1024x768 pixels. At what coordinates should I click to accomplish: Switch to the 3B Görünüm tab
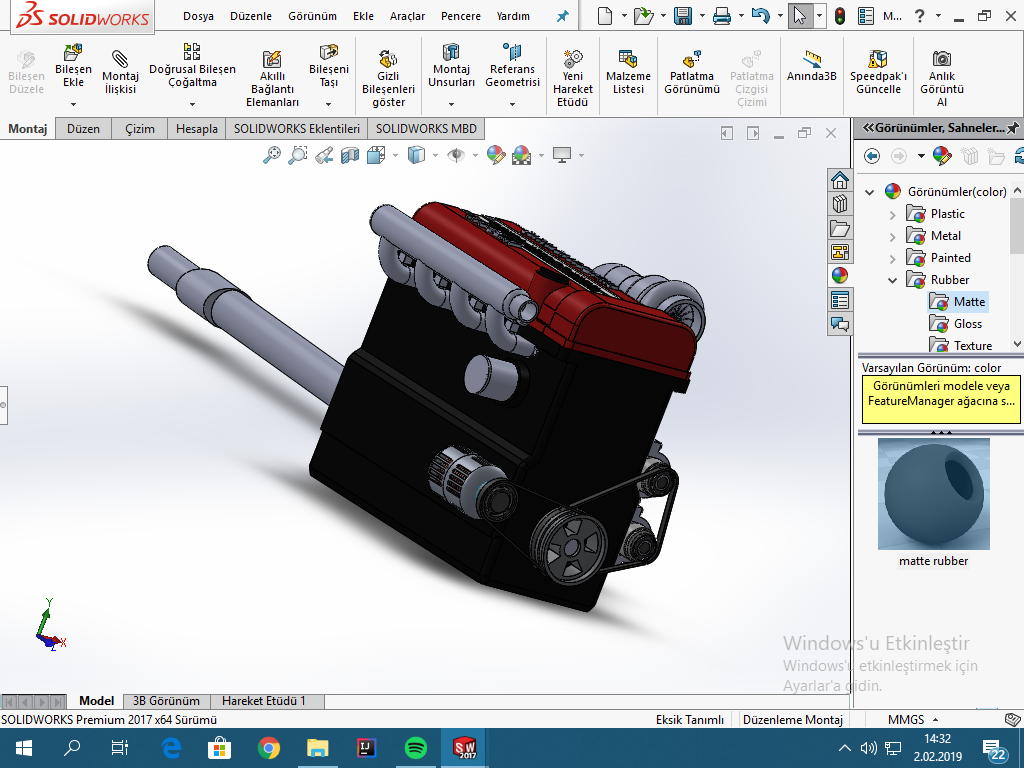167,701
